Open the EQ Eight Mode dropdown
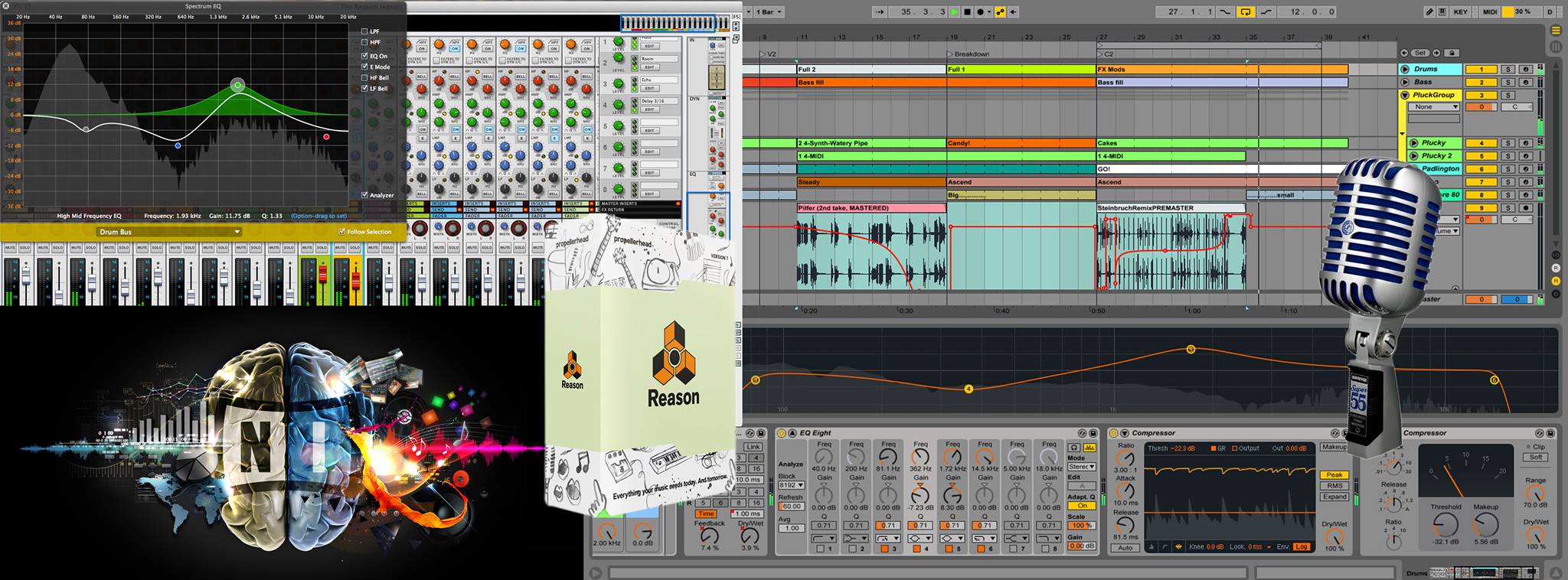 coord(1081,467)
